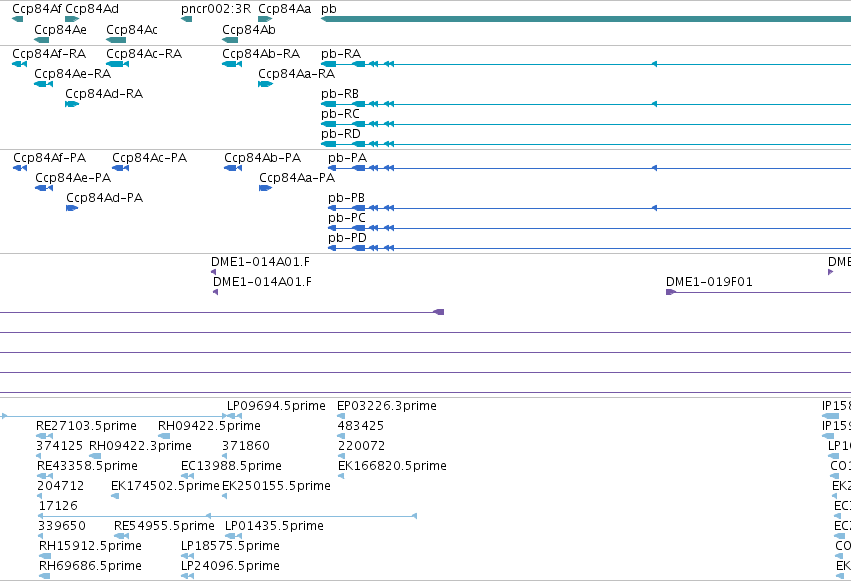Select the LP01435.5prime EST label
This screenshot has height=581, width=851.
(274, 526)
